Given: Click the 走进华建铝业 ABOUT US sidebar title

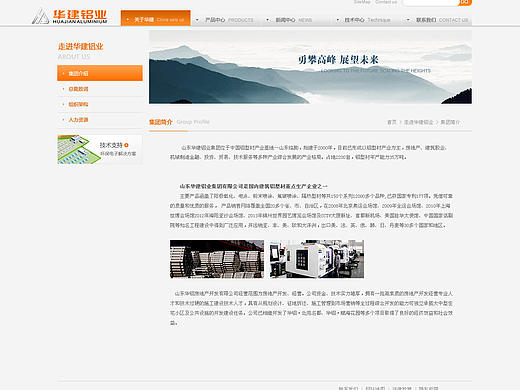Looking at the screenshot, I should coord(81,51).
